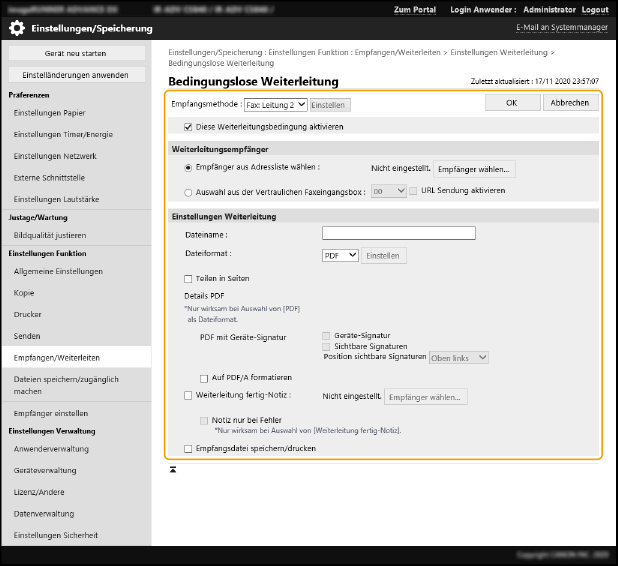Click the OK button
This screenshot has width=618, height=566.
pyautogui.click(x=511, y=102)
